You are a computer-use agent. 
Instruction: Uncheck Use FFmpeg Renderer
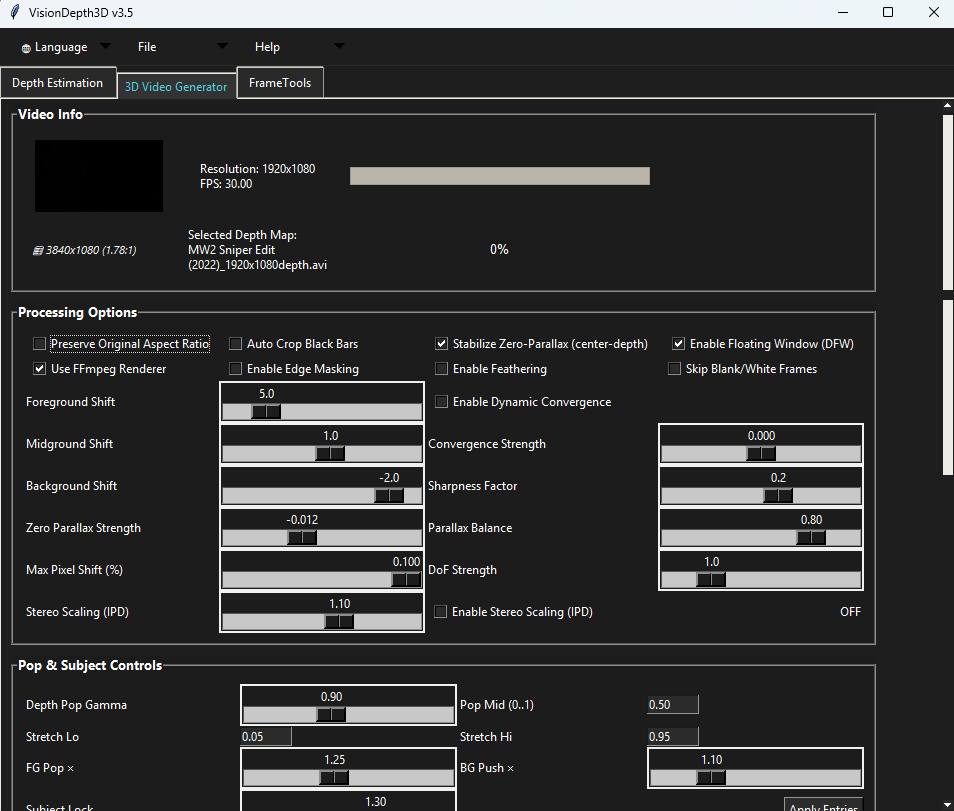pyautogui.click(x=40, y=369)
